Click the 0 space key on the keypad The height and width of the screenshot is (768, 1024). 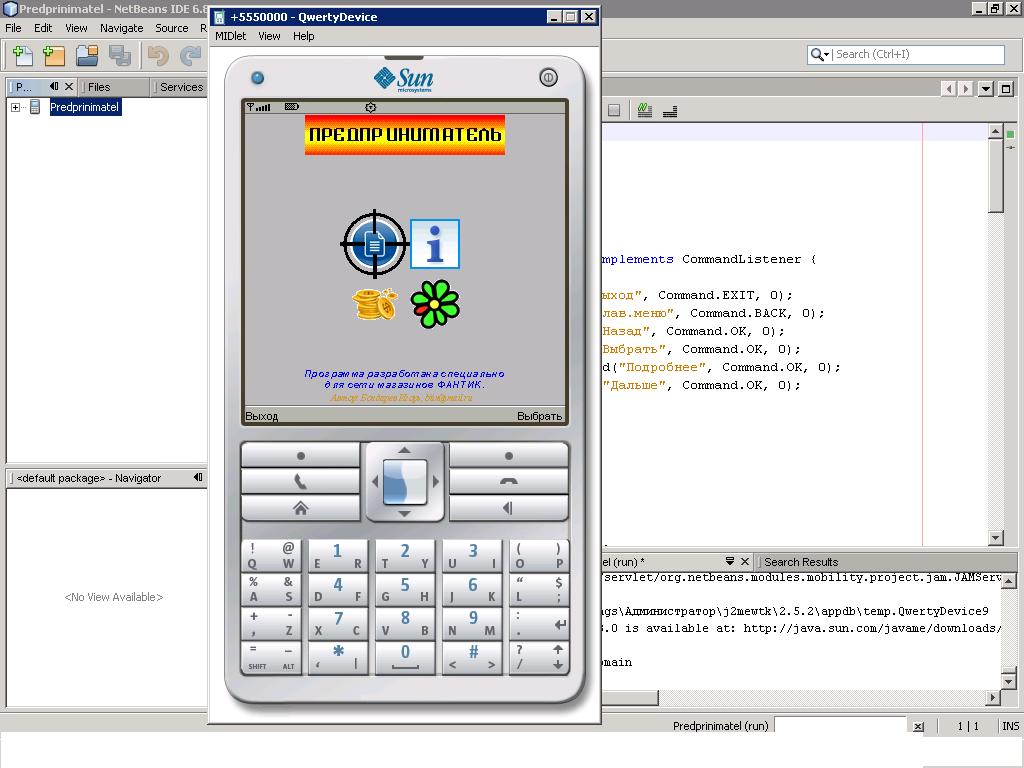tap(405, 657)
